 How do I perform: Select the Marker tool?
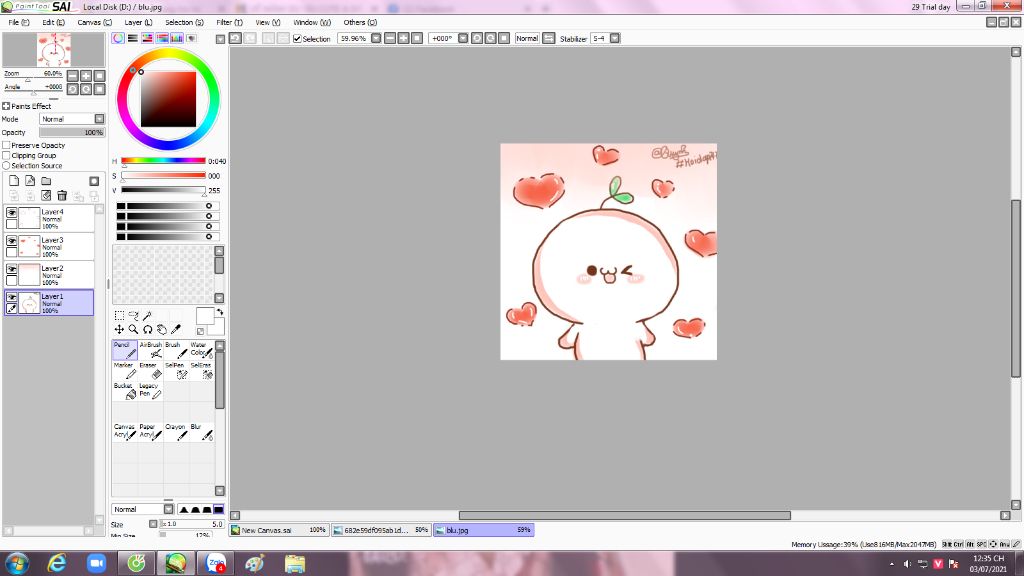(x=125, y=370)
